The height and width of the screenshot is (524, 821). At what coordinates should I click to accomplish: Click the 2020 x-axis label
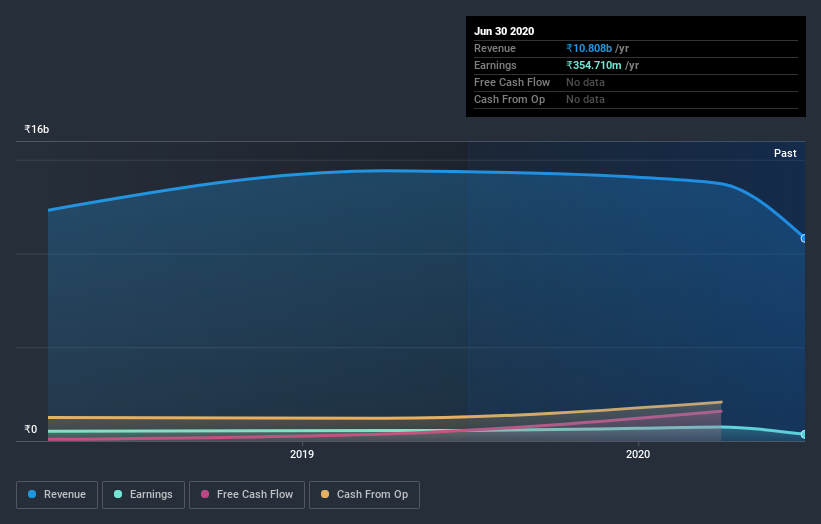click(x=638, y=454)
